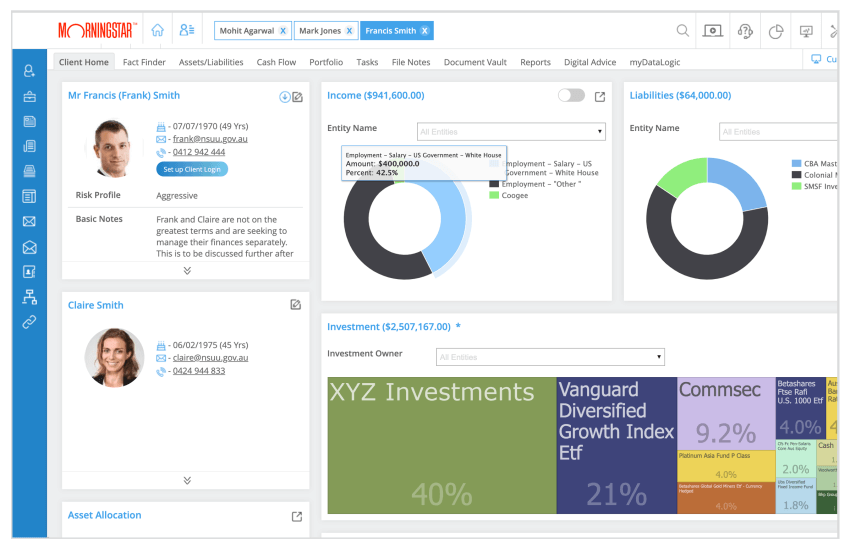Open the printer-style sidebar icon
845x546 pixels.
pyautogui.click(x=29, y=171)
